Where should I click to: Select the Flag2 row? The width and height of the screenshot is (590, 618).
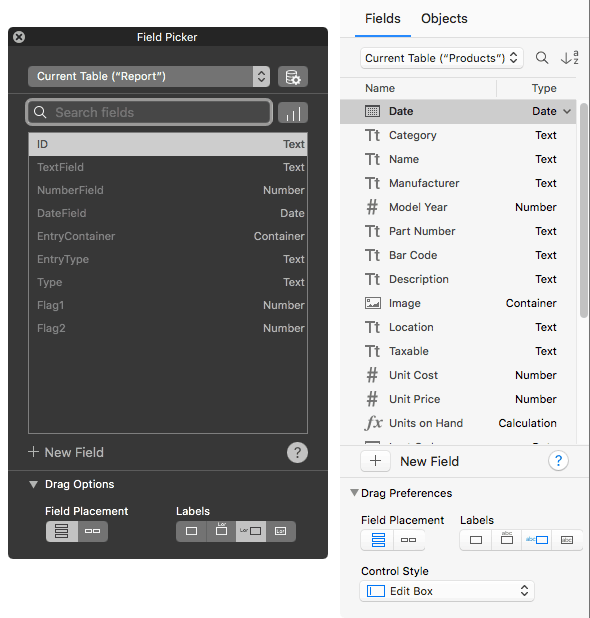coord(168,328)
